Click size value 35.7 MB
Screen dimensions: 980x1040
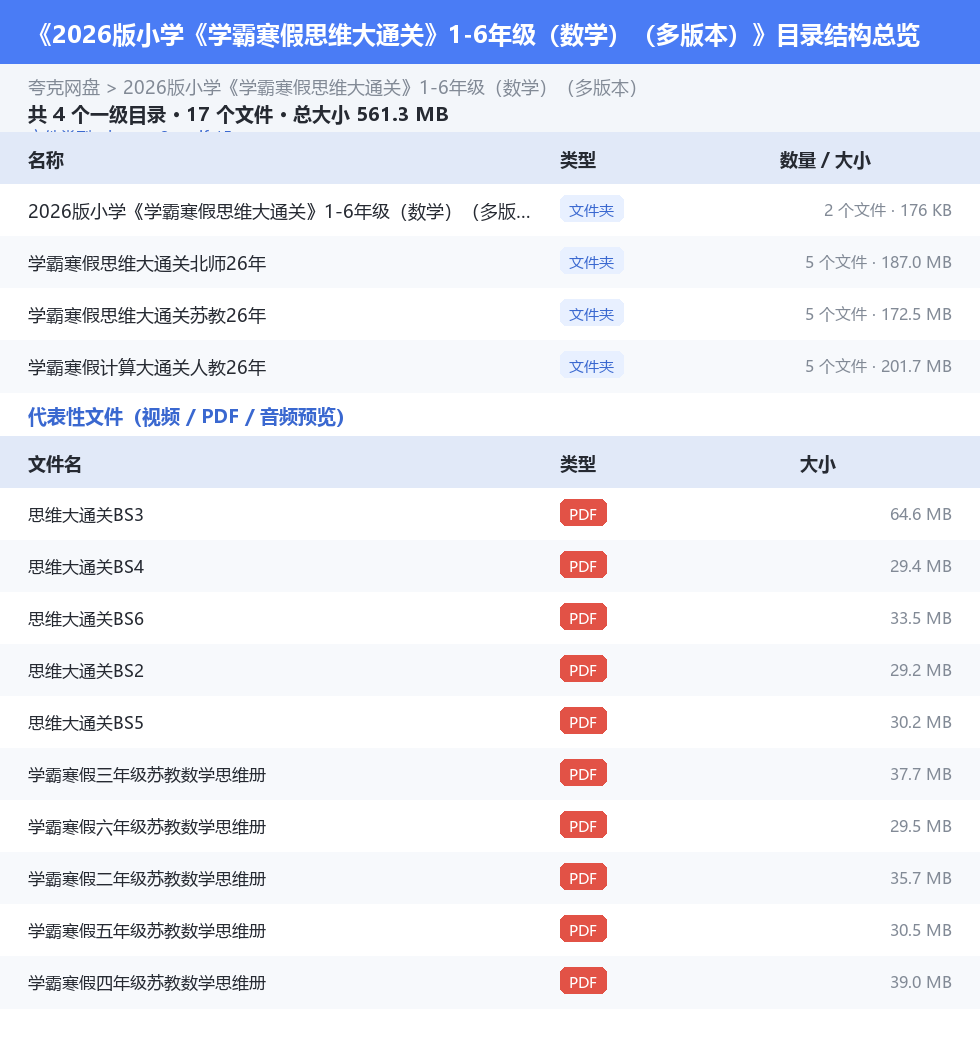(x=920, y=878)
